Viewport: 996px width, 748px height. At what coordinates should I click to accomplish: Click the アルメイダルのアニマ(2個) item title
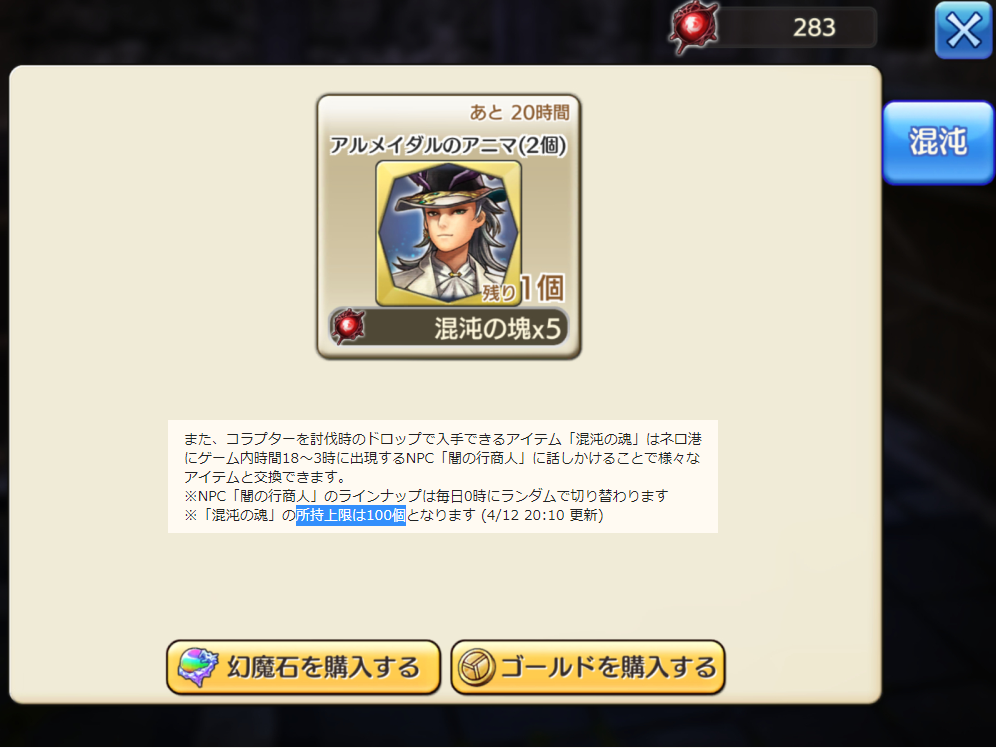[448, 145]
